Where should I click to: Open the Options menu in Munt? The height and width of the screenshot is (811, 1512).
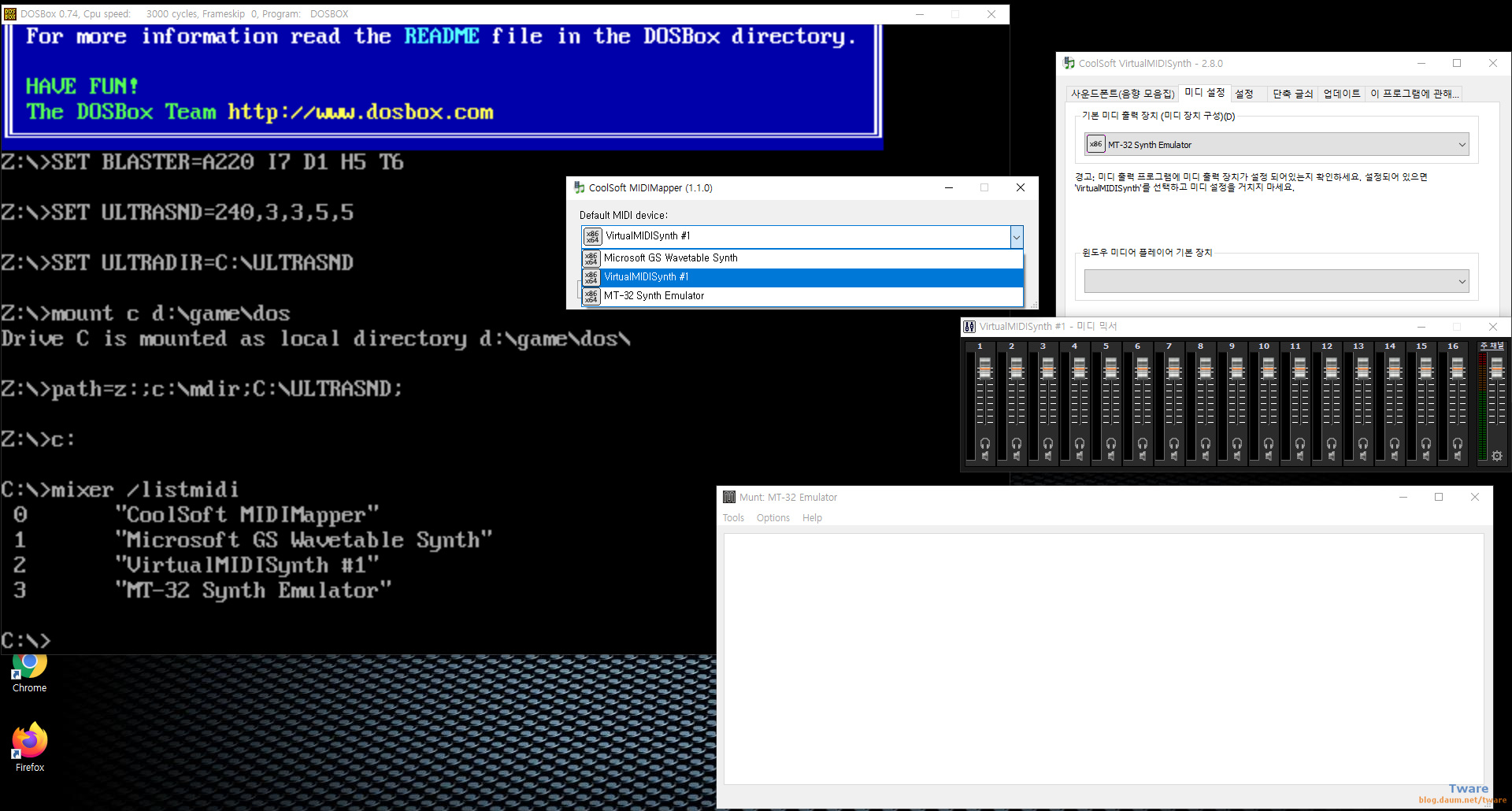773,518
